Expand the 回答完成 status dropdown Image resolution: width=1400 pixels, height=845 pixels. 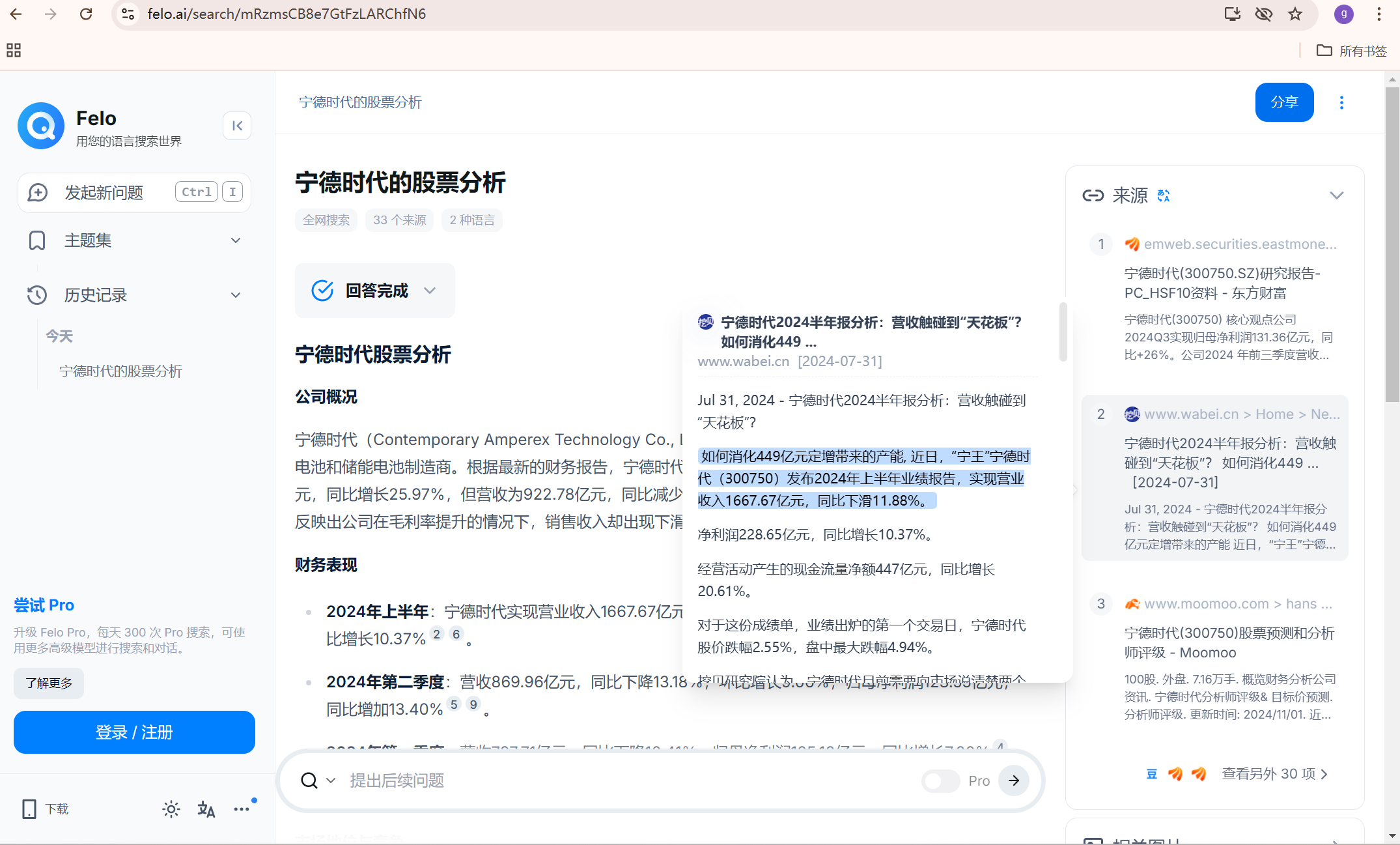pos(430,291)
